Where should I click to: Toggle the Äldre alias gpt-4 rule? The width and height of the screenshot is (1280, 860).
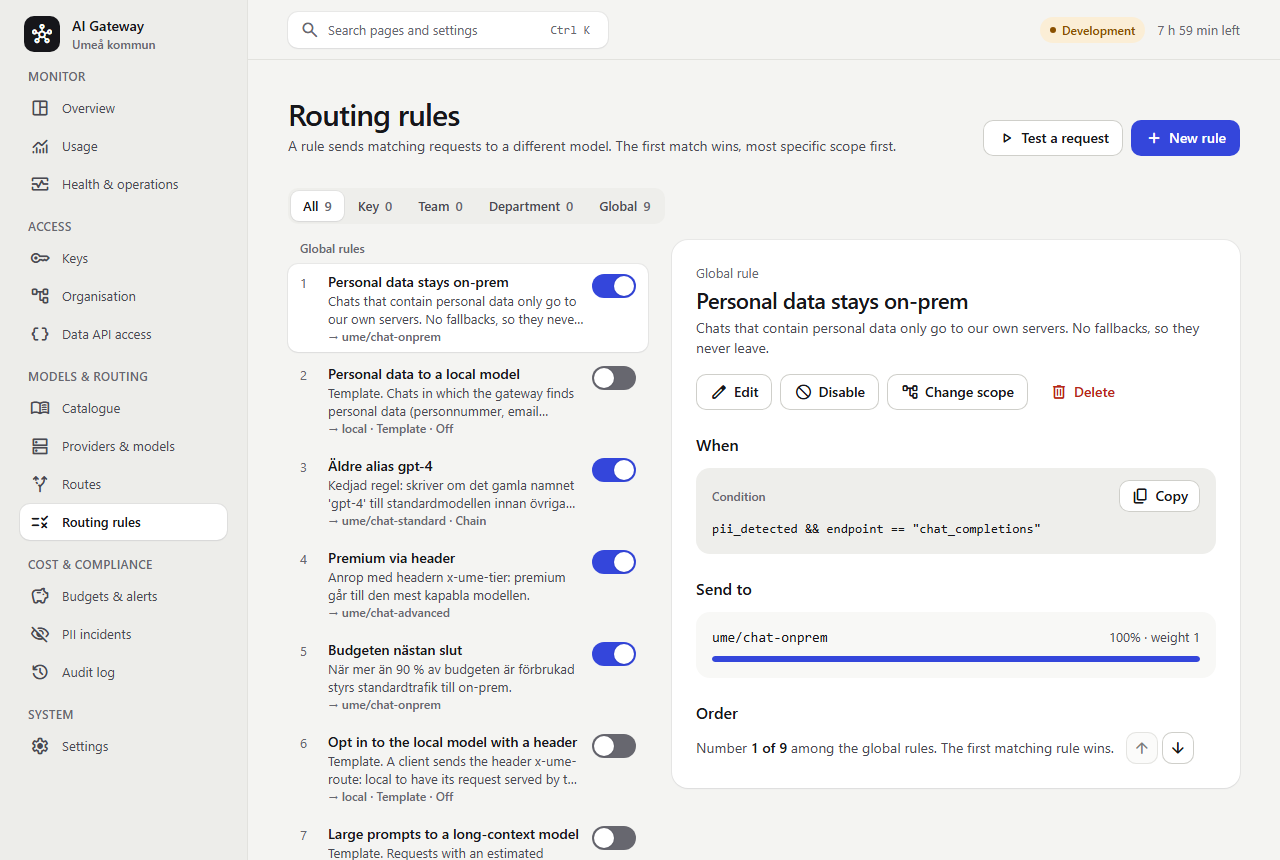tap(614, 470)
